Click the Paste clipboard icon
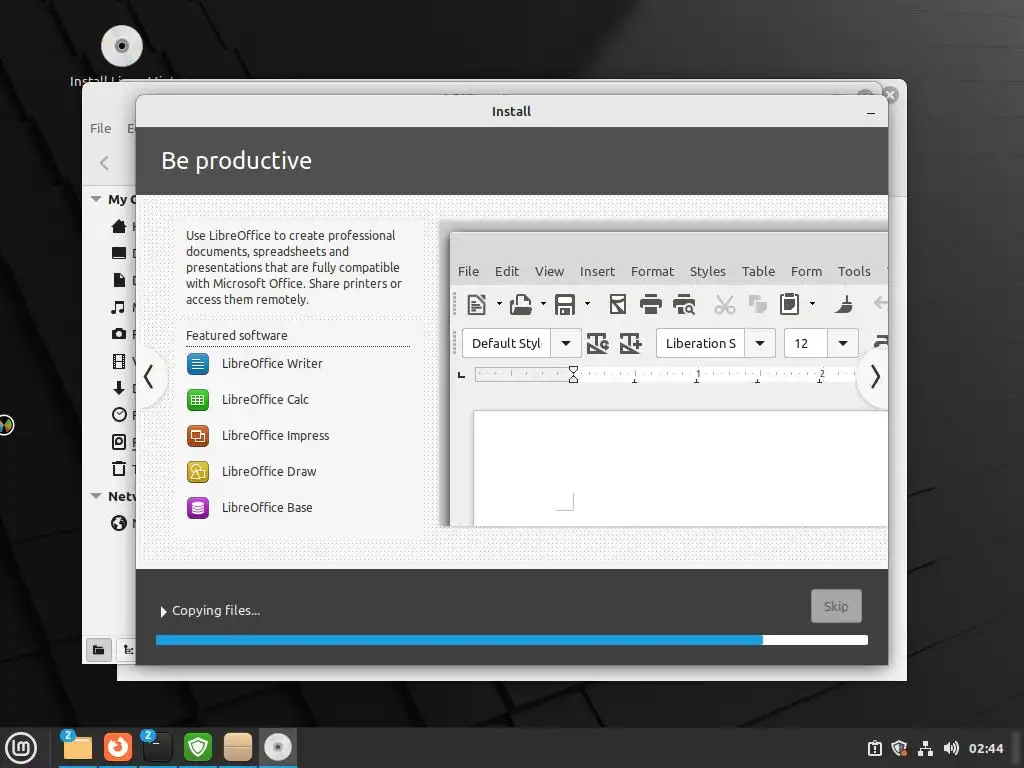The width and height of the screenshot is (1024, 768). [x=790, y=304]
